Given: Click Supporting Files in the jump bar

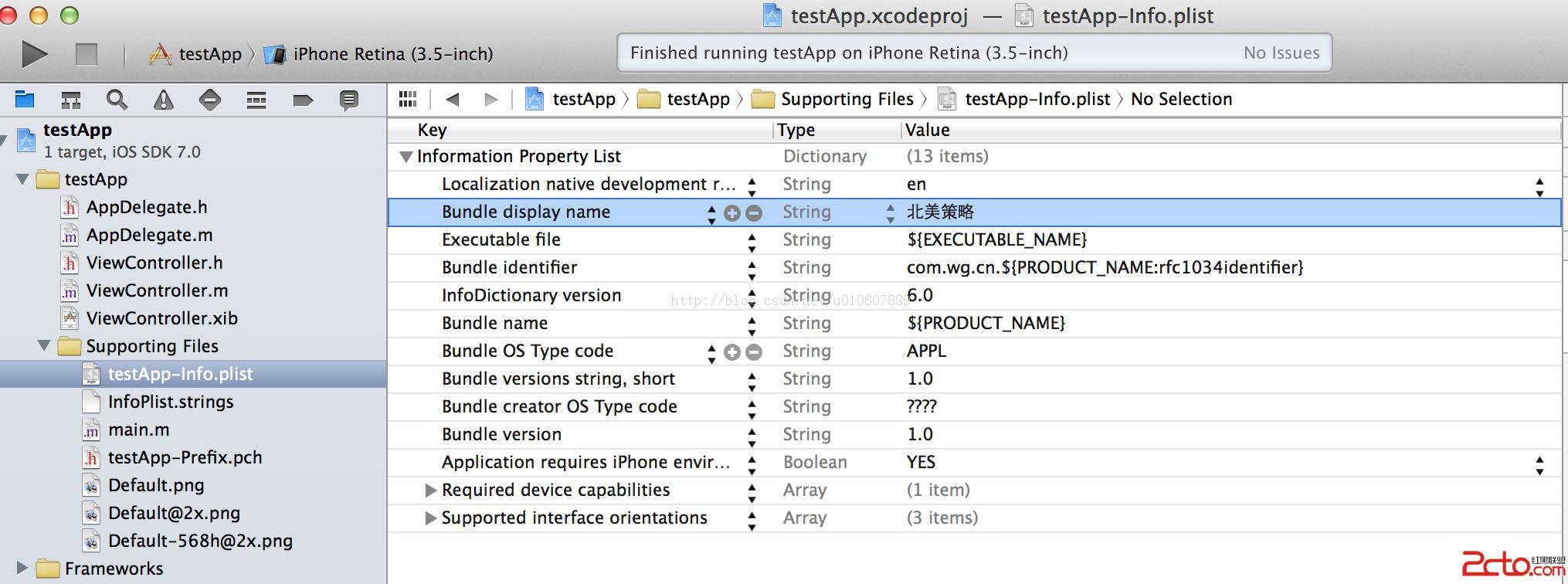Looking at the screenshot, I should coord(846,99).
